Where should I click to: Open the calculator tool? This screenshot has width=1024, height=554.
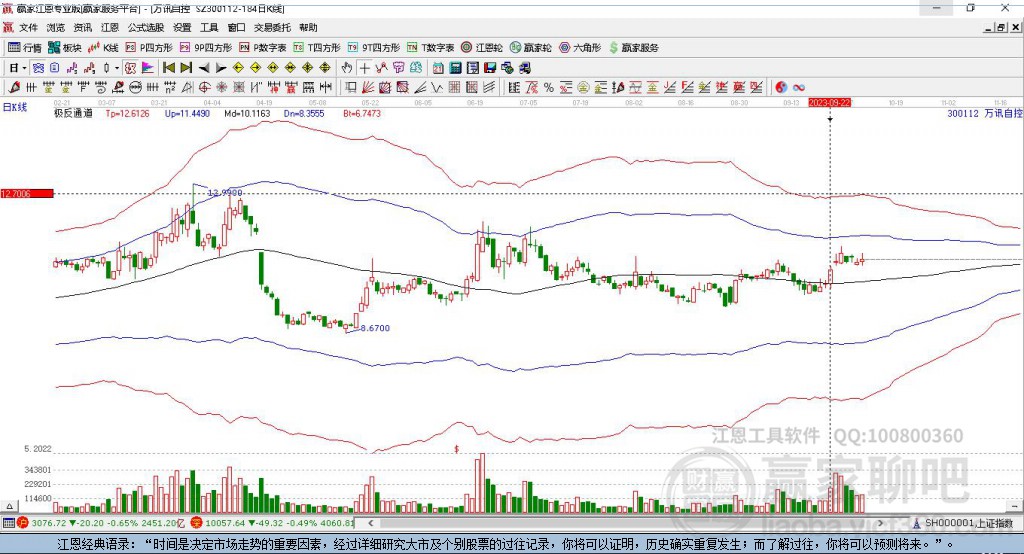click(455, 68)
